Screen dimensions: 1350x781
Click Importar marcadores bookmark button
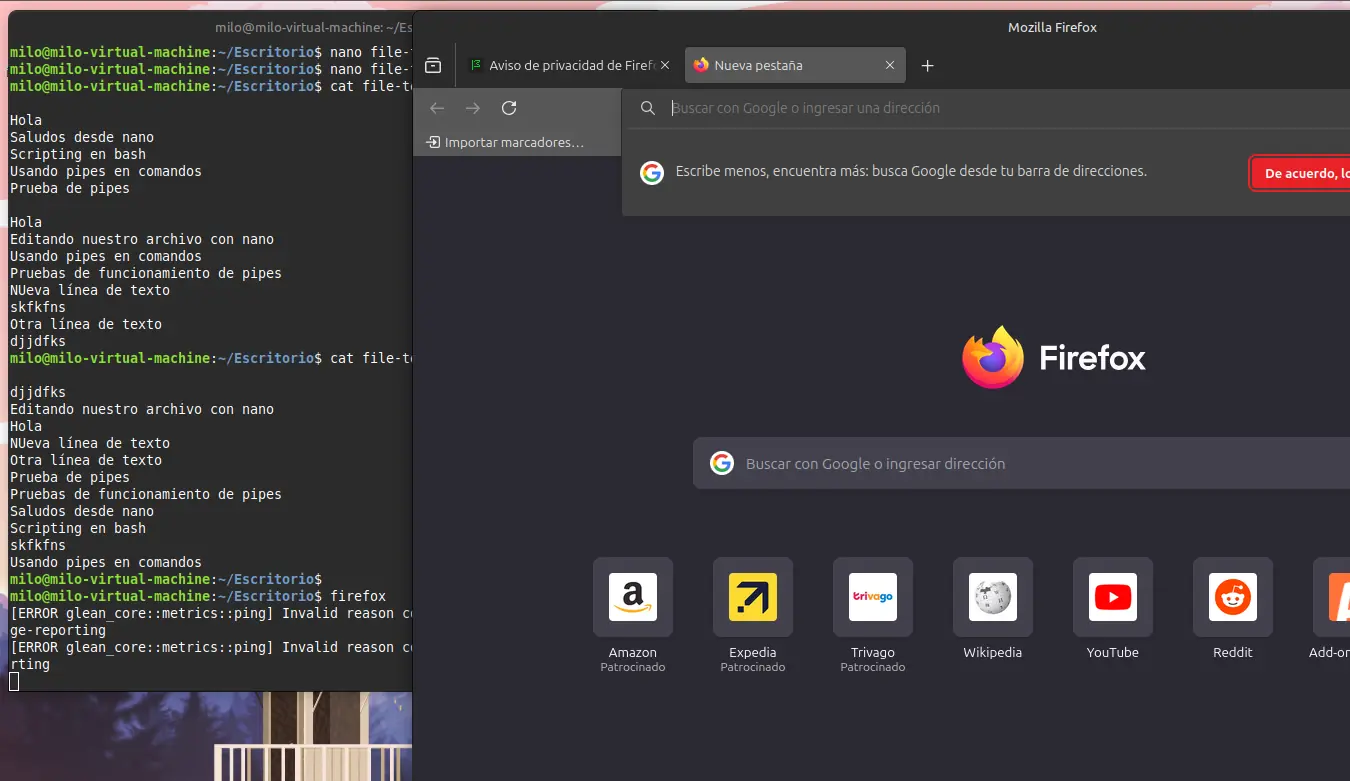tap(505, 142)
